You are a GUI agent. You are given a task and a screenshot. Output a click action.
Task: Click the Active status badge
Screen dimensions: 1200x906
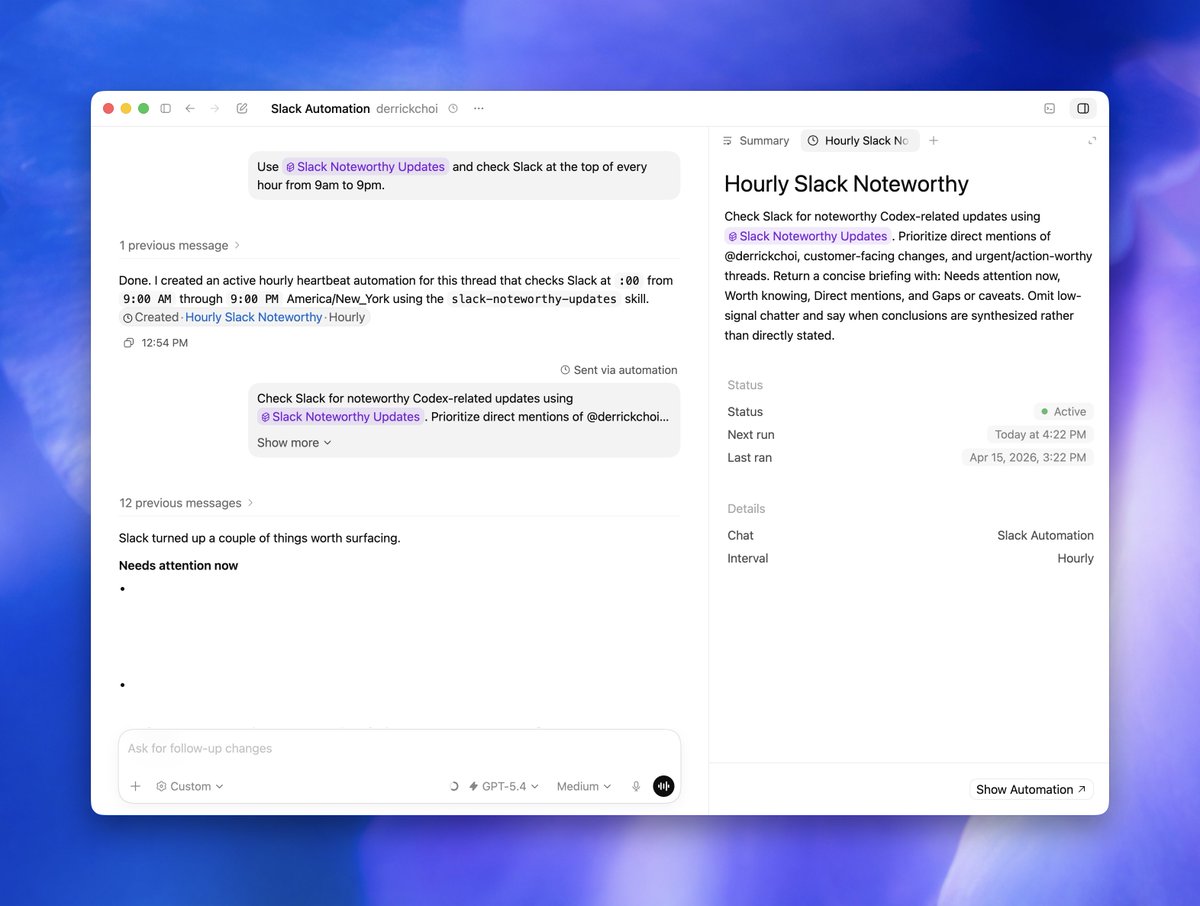1064,411
